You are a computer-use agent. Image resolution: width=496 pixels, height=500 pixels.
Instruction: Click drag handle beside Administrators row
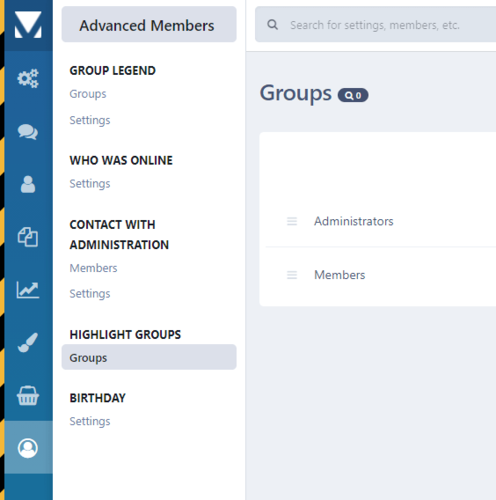click(292, 221)
